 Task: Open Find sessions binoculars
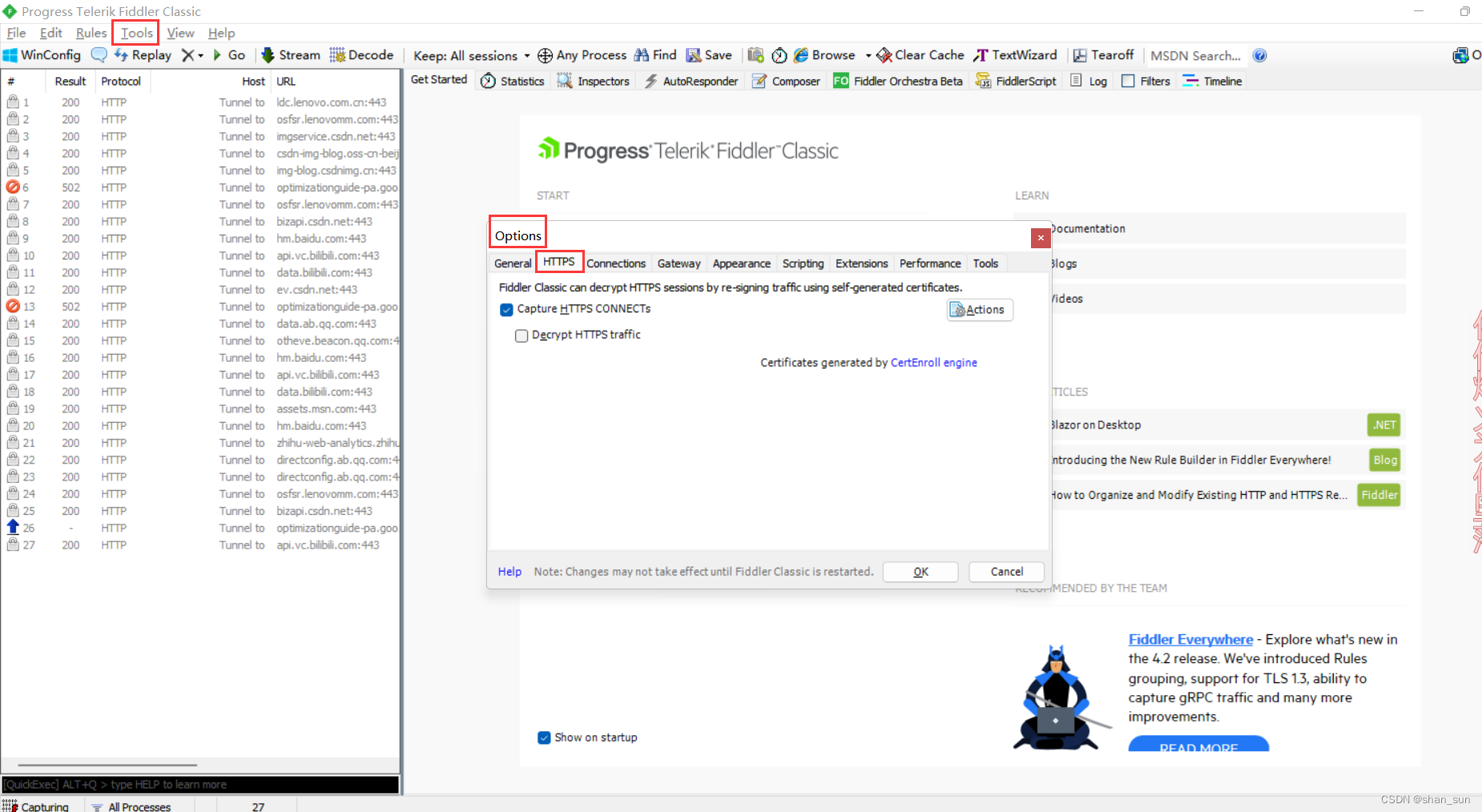[655, 55]
